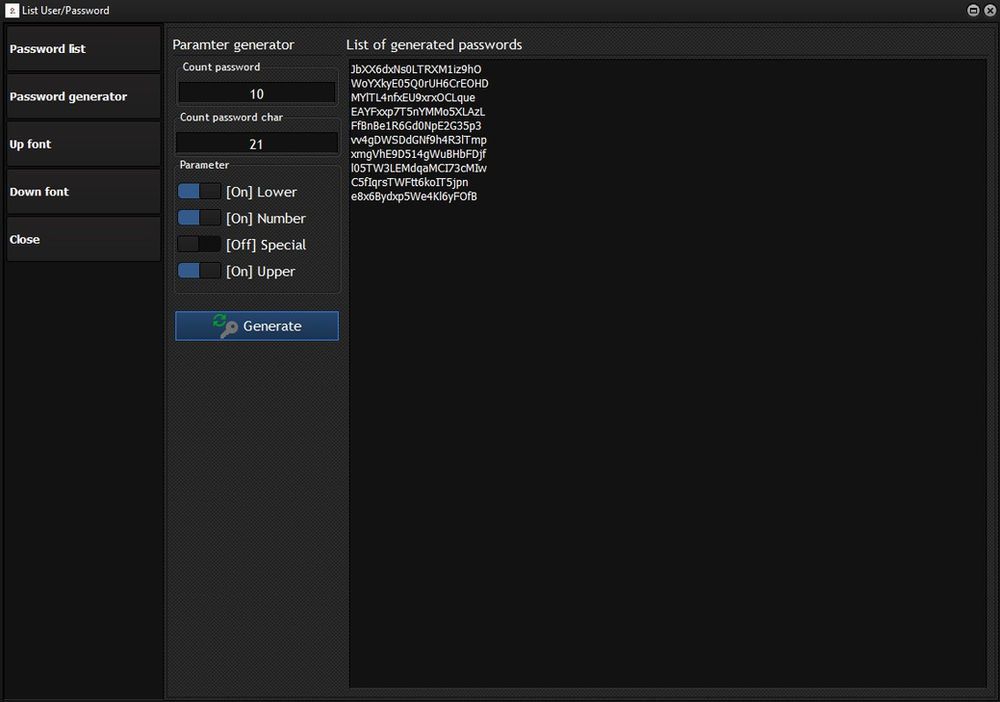Image resolution: width=1000 pixels, height=702 pixels.
Task: Close the app using the Close sidebar button
Action: [x=82, y=239]
